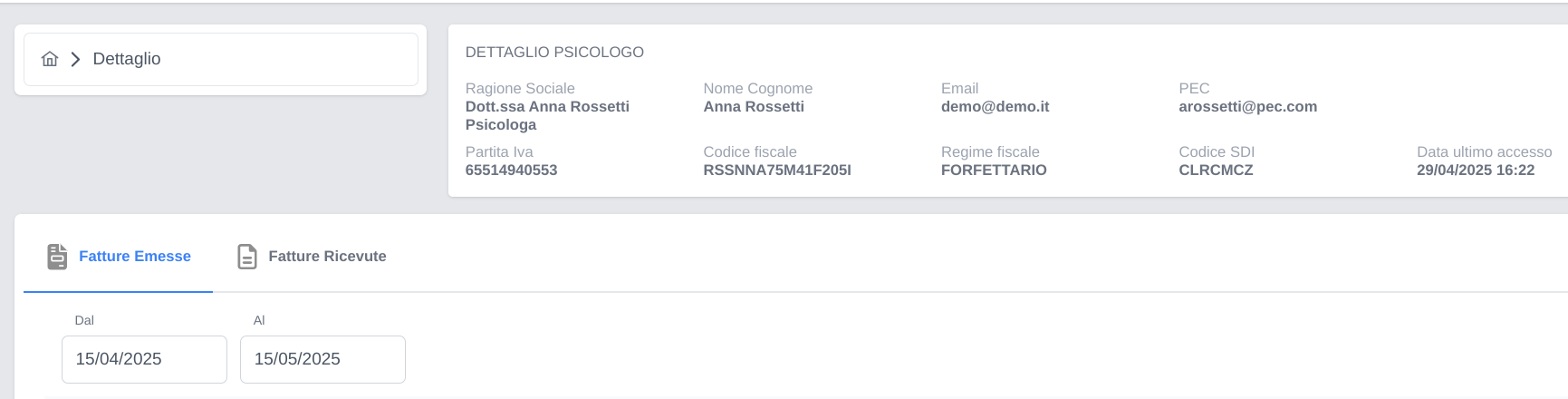Go to the home page via house icon
This screenshot has height=399, width=1568.
click(x=50, y=59)
